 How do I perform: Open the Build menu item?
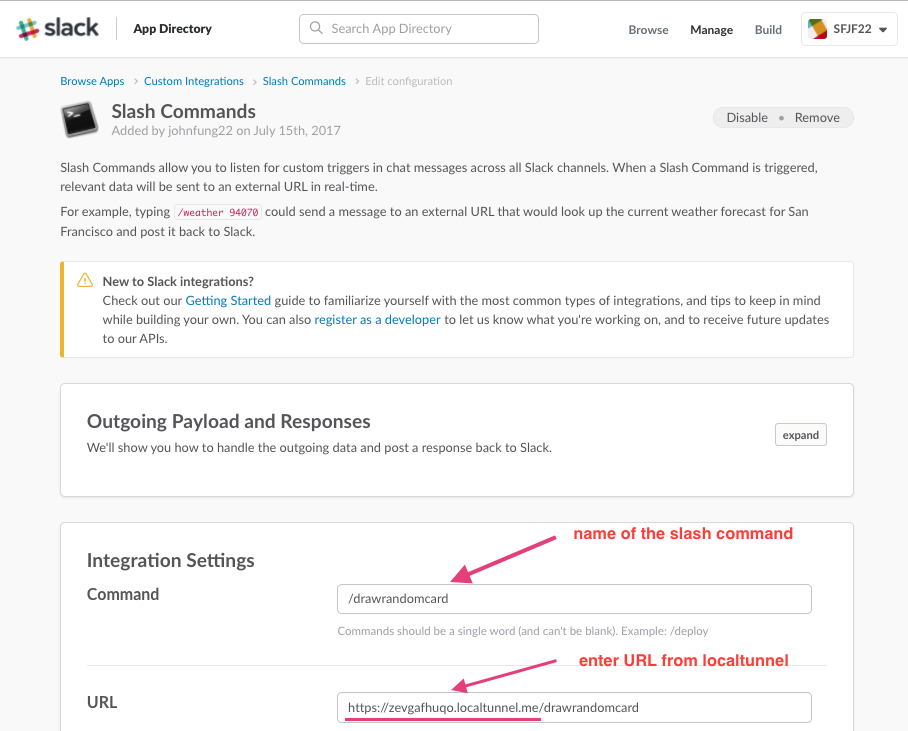tap(768, 30)
